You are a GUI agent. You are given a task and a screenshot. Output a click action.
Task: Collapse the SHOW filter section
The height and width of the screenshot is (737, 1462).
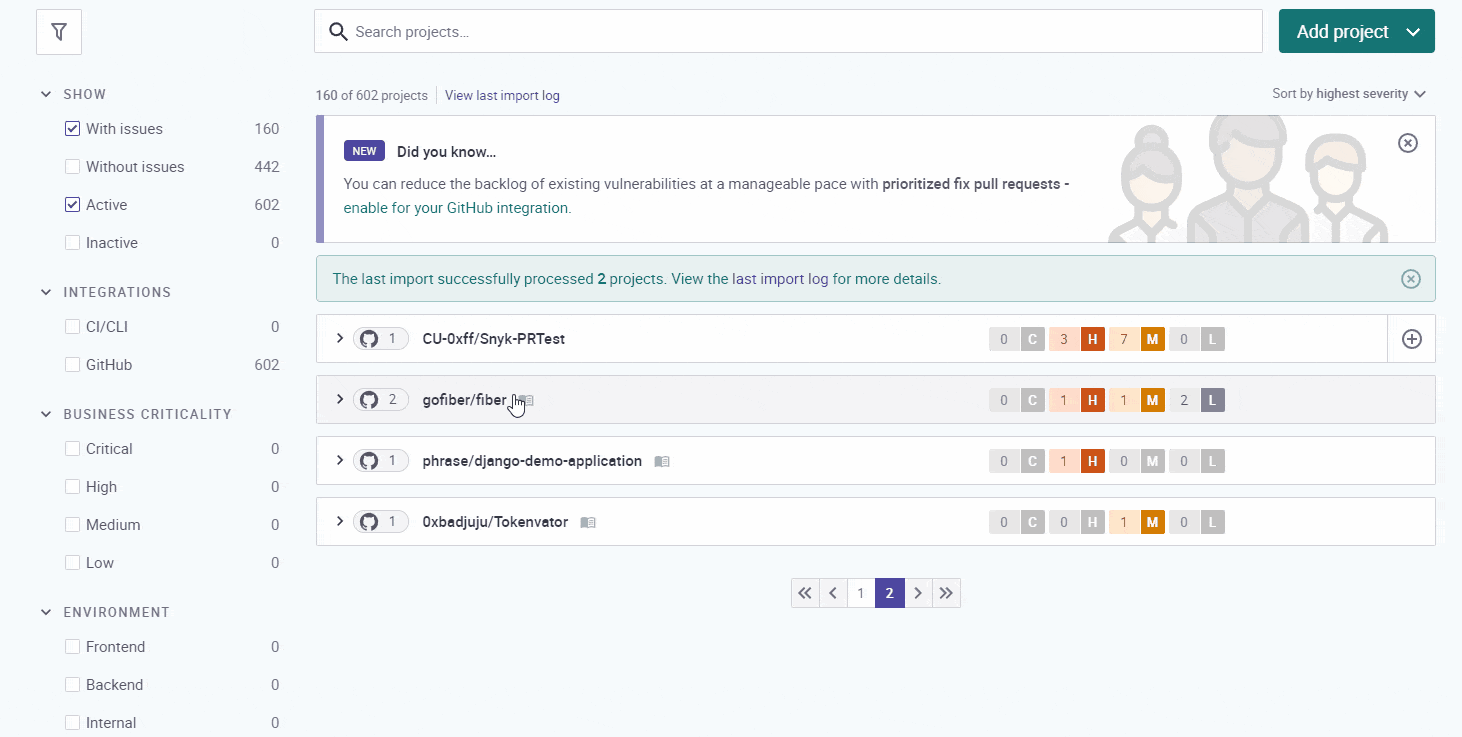click(x=46, y=94)
